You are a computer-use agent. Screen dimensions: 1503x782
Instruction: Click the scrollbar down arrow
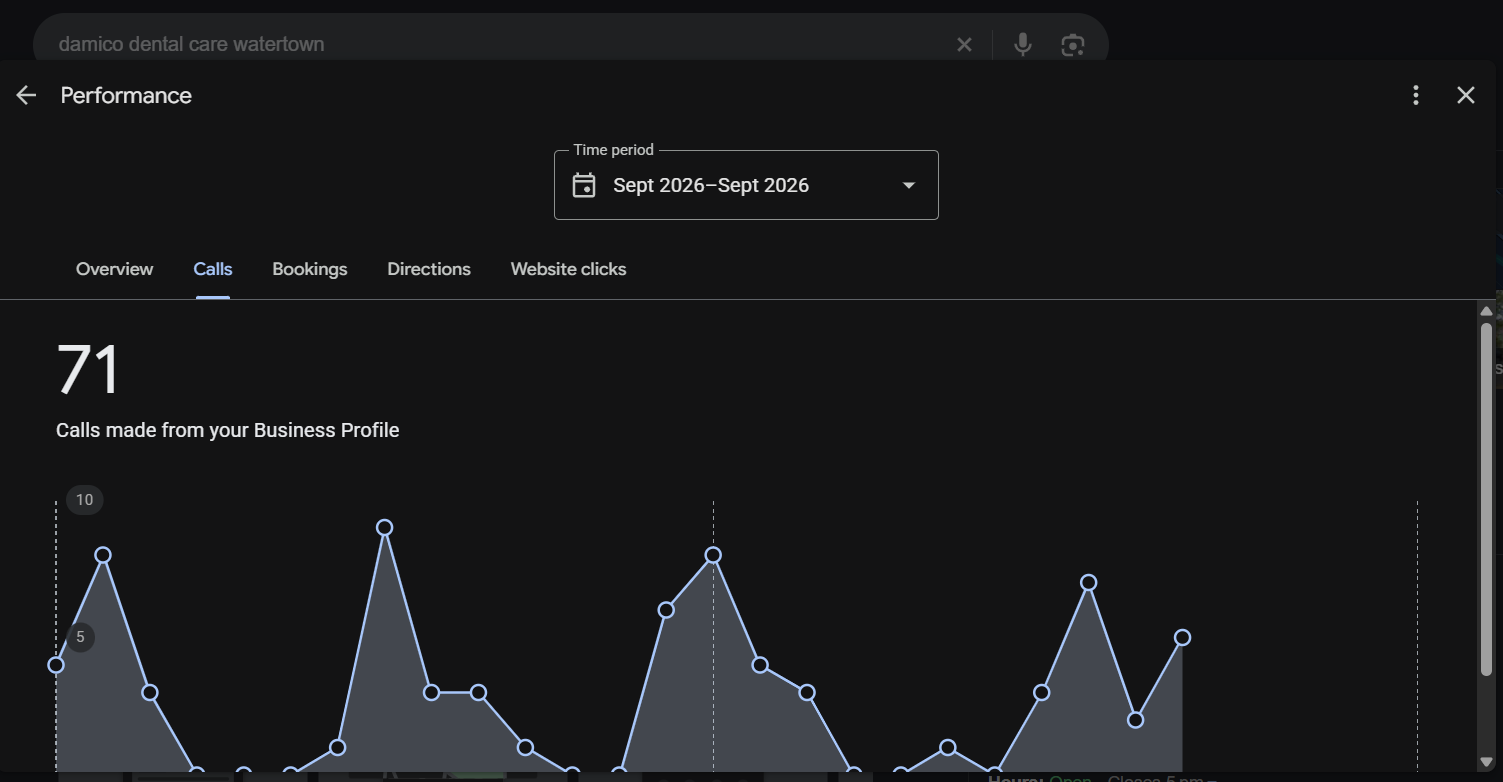pos(1486,764)
